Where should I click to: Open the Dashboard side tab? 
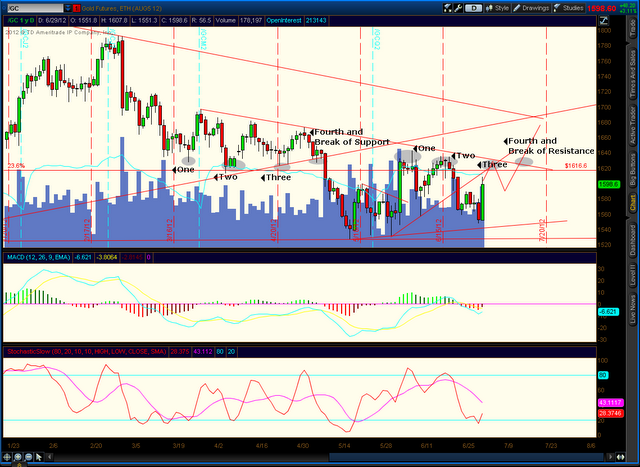(x=633, y=240)
